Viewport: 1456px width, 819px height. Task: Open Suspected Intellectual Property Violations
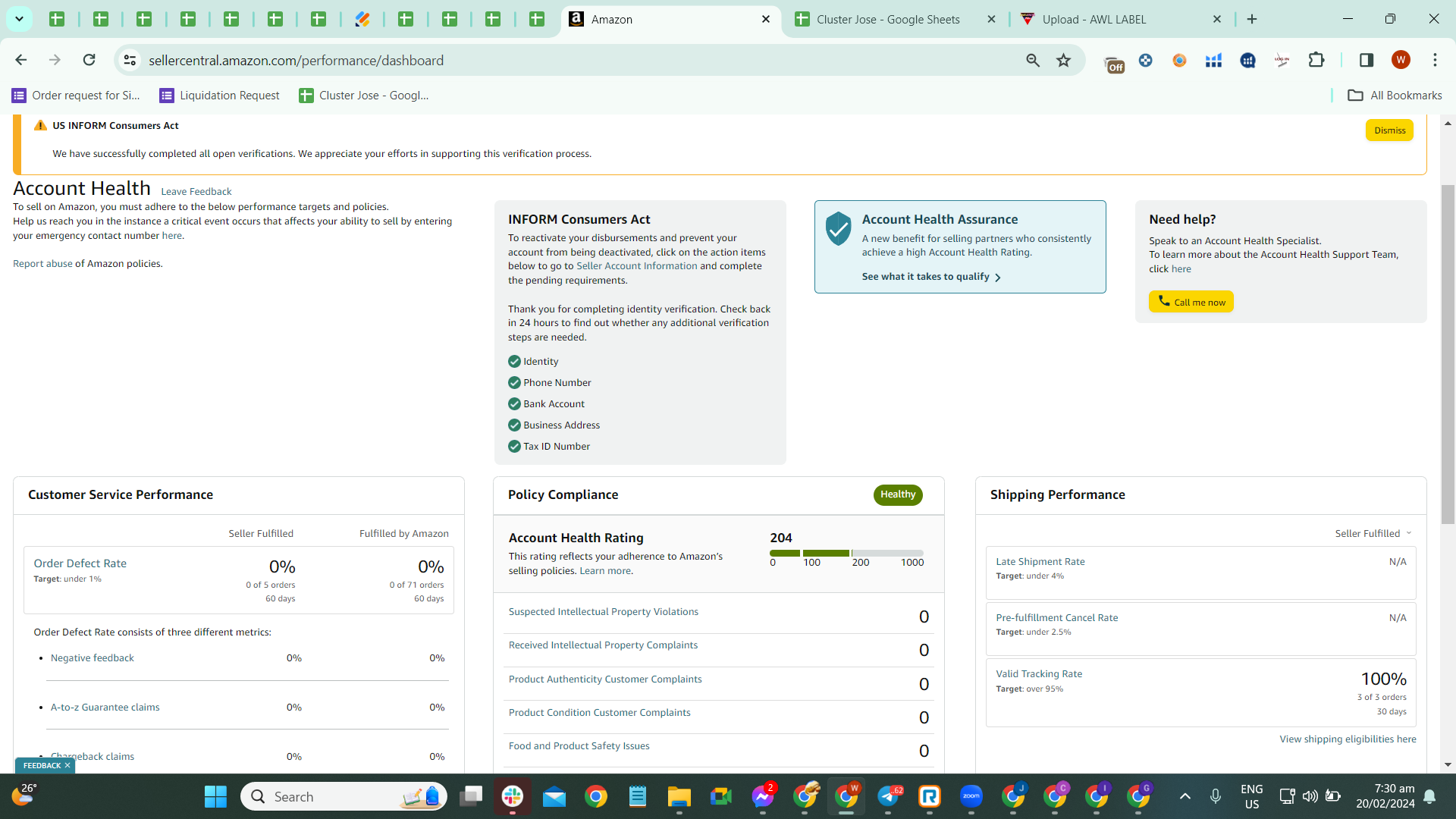(x=604, y=612)
